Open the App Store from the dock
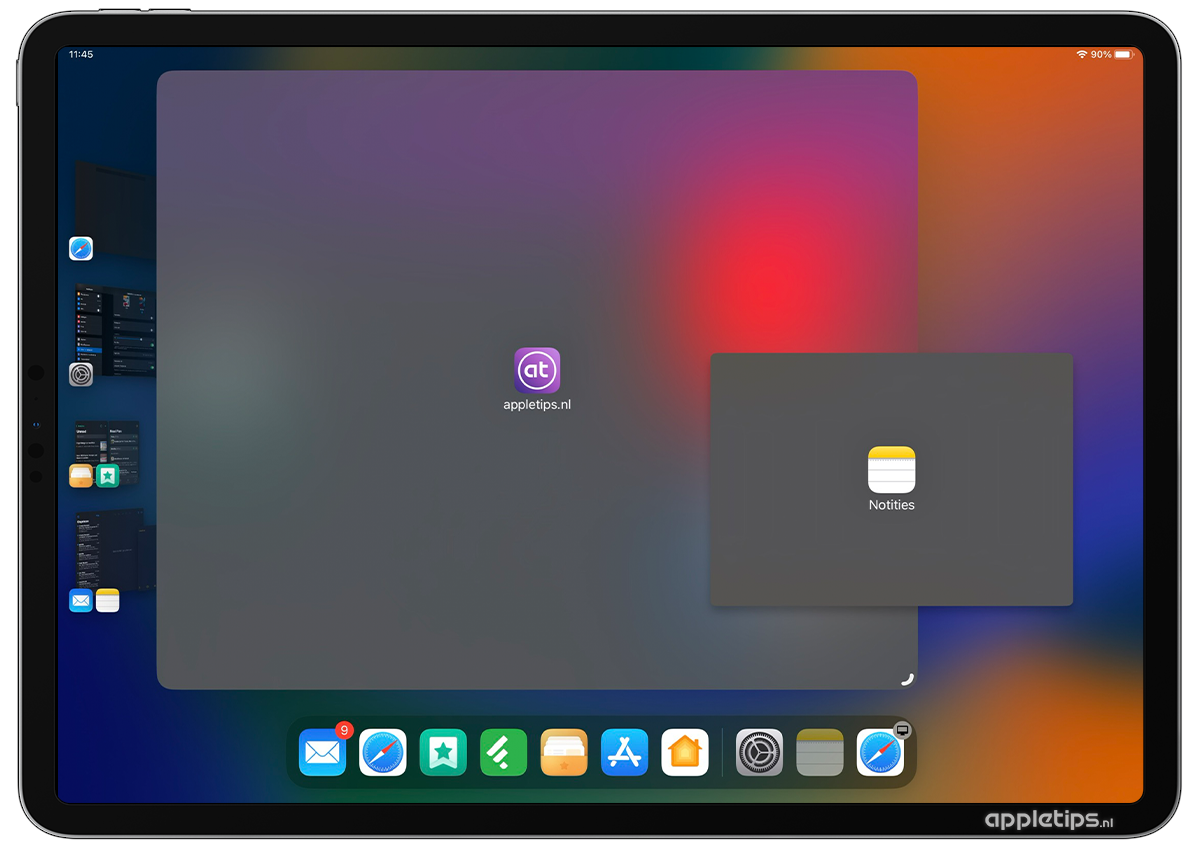Screen dimensions: 1200x850 tap(625, 753)
